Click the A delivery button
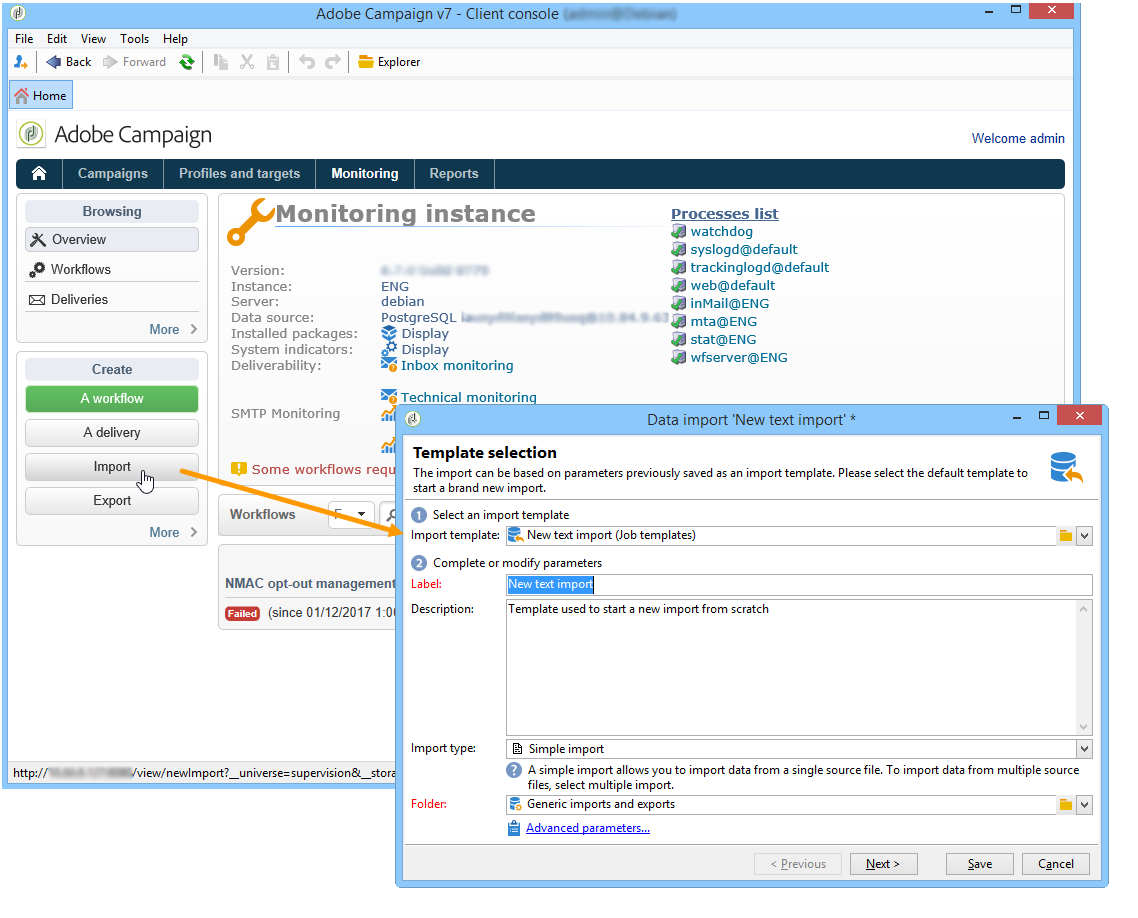The width and height of the screenshot is (1138, 918). (x=112, y=433)
